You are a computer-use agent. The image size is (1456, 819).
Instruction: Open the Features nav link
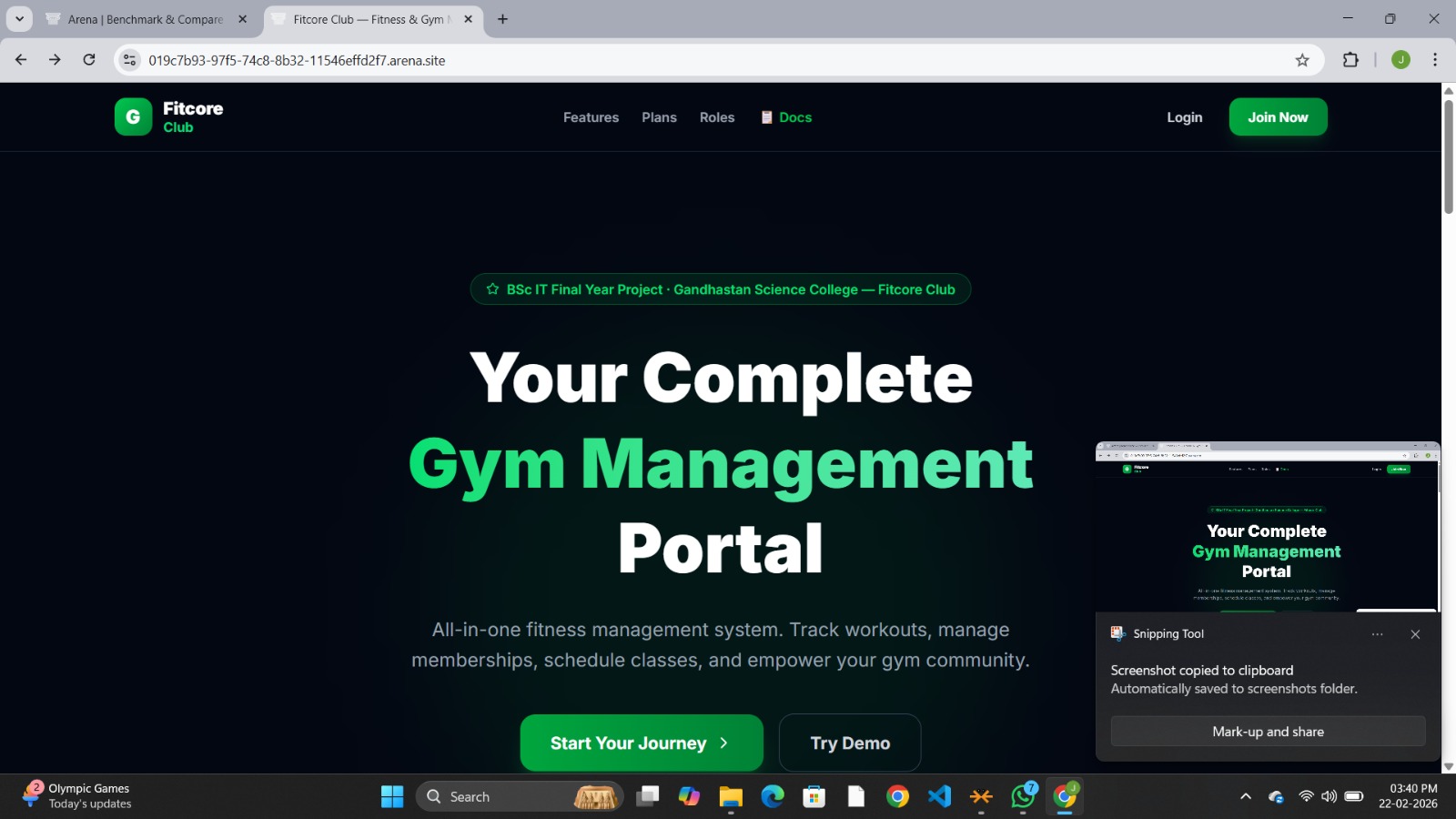(x=591, y=117)
